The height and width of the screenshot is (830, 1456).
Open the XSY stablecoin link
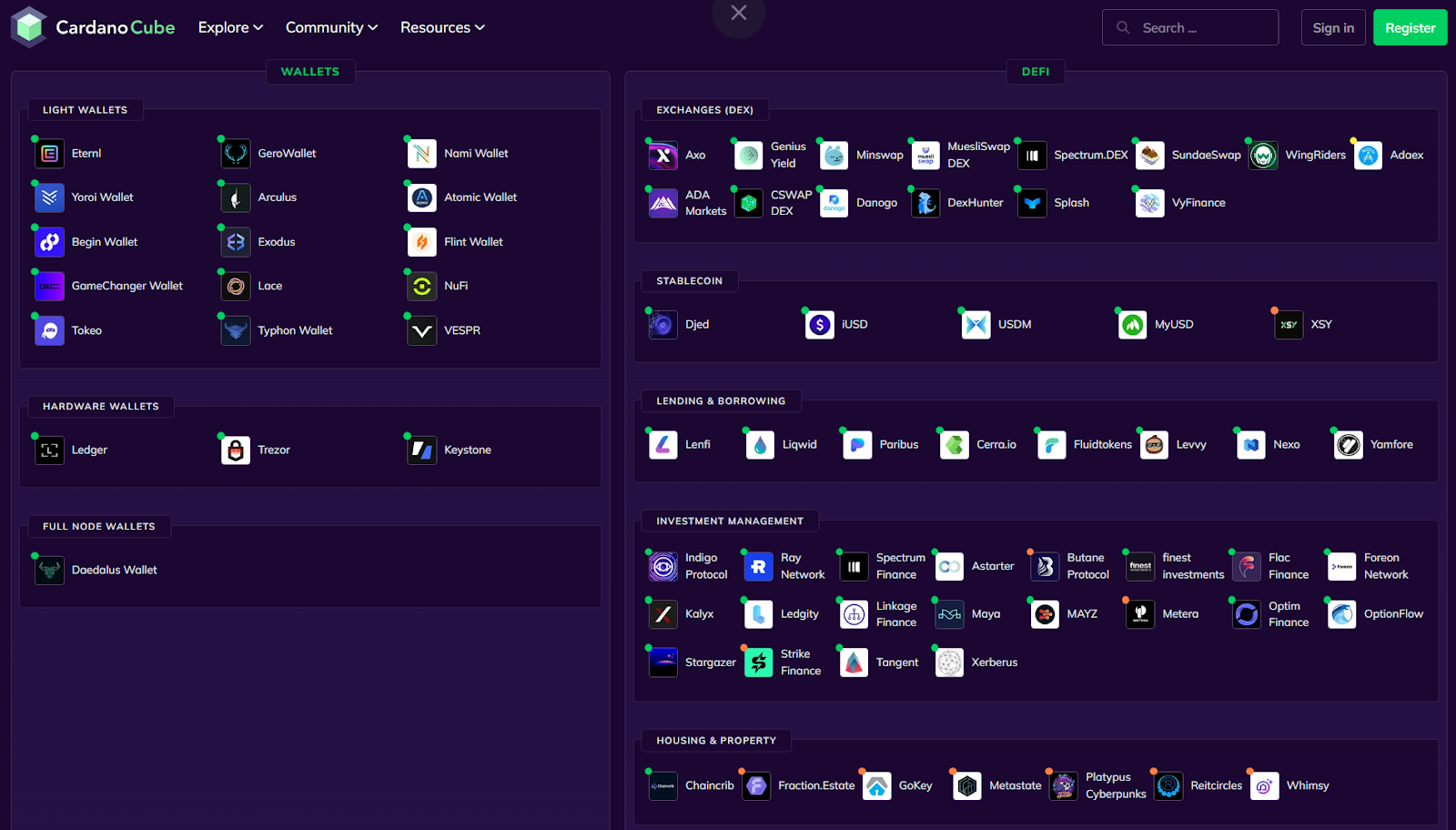1321,325
